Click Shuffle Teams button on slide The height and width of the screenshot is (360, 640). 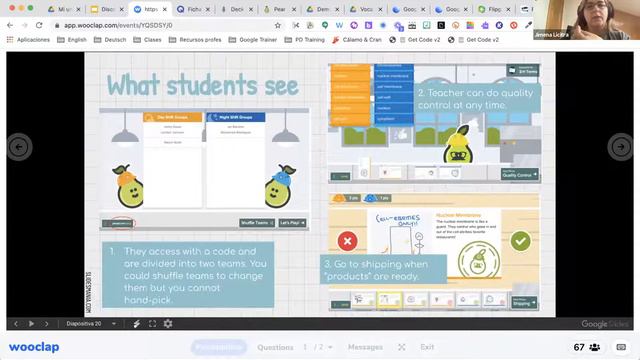pos(257,223)
